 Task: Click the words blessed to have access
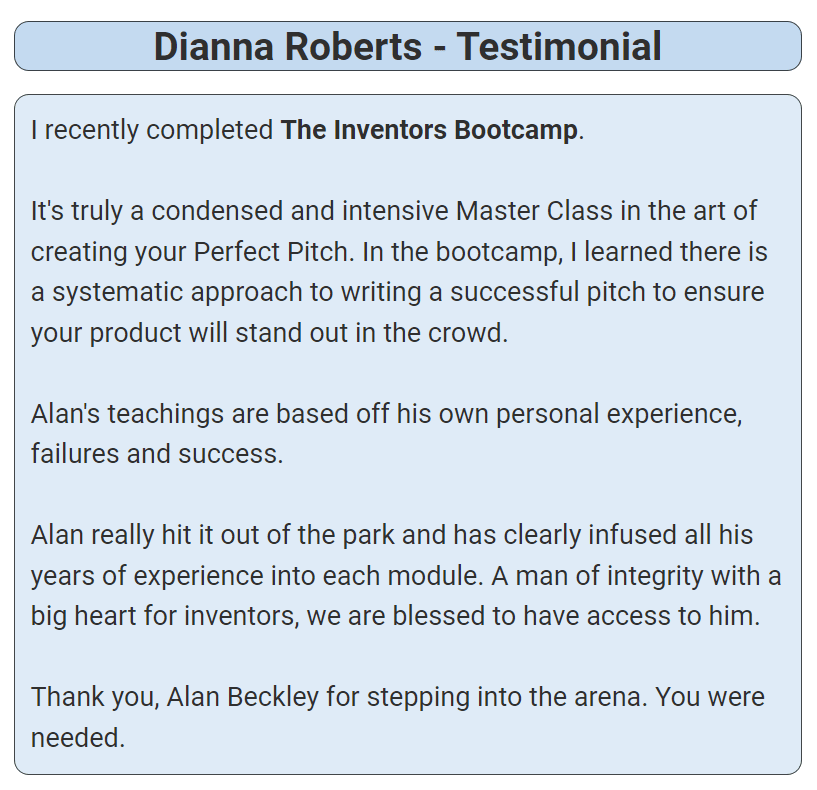point(531,616)
